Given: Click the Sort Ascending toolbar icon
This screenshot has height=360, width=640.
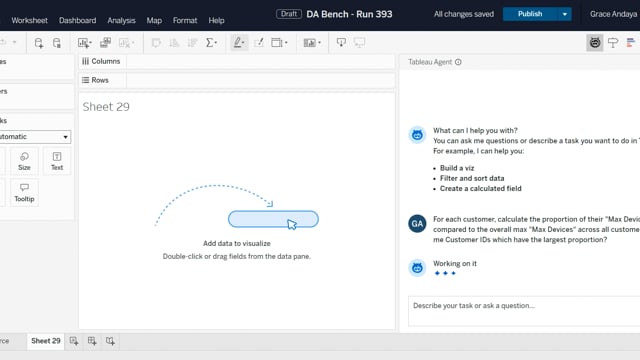Looking at the screenshot, I should (174, 43).
